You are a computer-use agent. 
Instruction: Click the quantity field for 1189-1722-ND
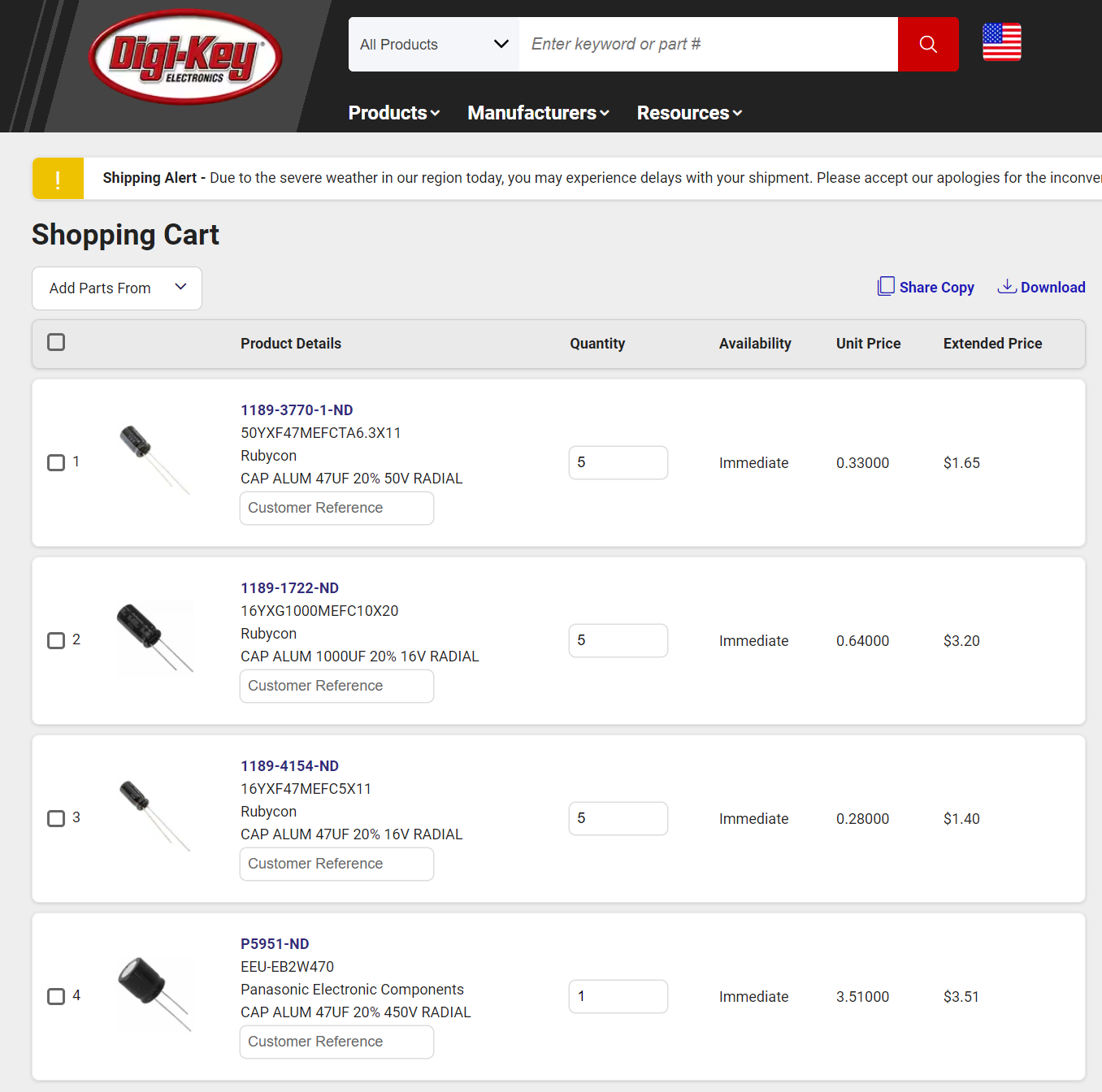pyautogui.click(x=618, y=641)
